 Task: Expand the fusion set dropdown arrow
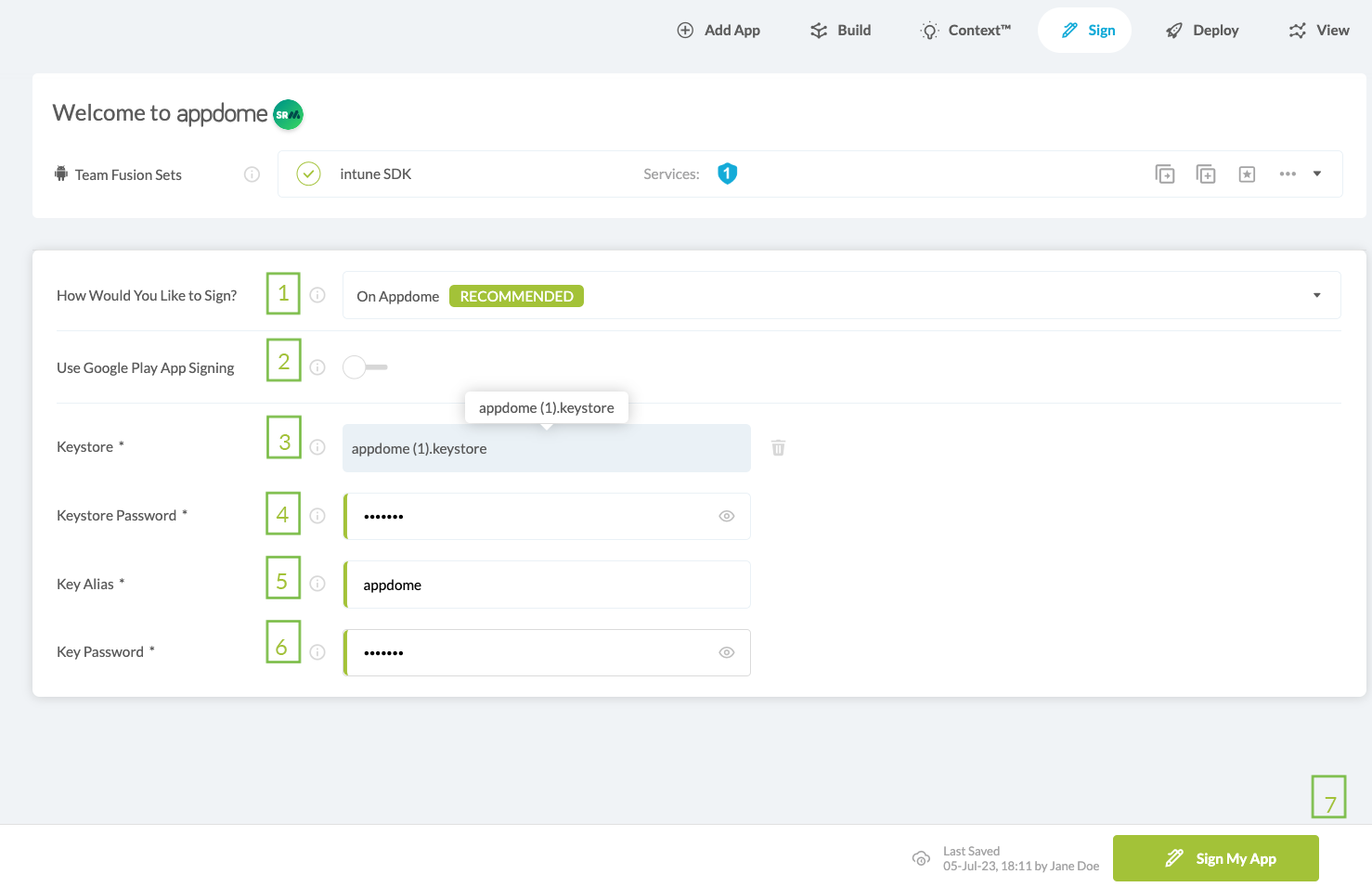pos(1317,174)
